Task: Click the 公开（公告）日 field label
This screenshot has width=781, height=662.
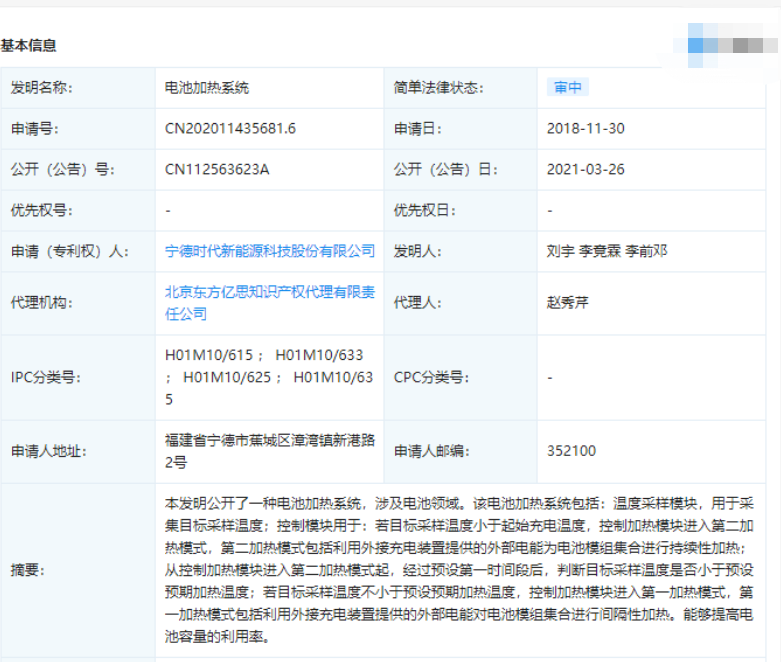Action: [445, 169]
